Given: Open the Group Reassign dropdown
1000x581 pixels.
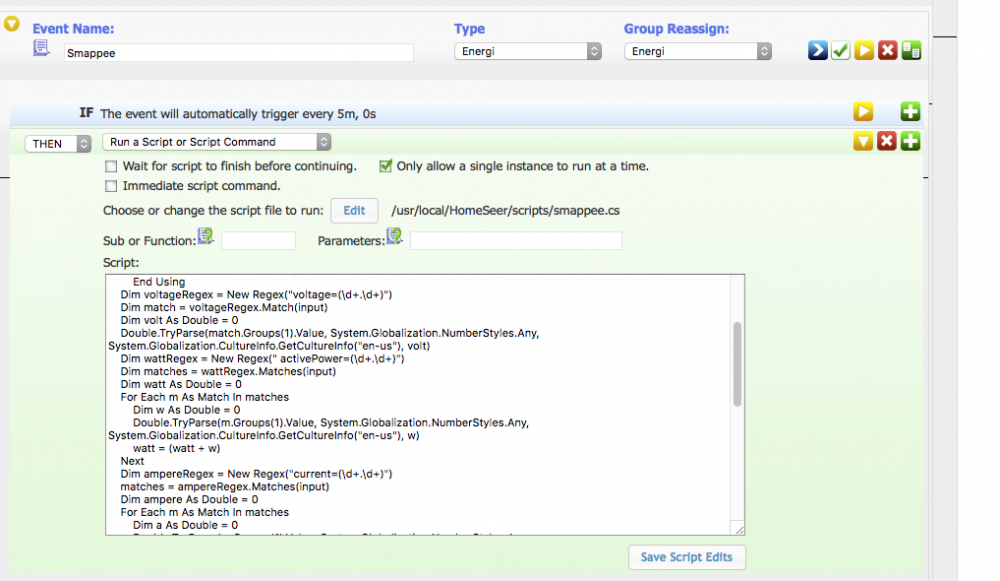Looking at the screenshot, I should (x=698, y=51).
